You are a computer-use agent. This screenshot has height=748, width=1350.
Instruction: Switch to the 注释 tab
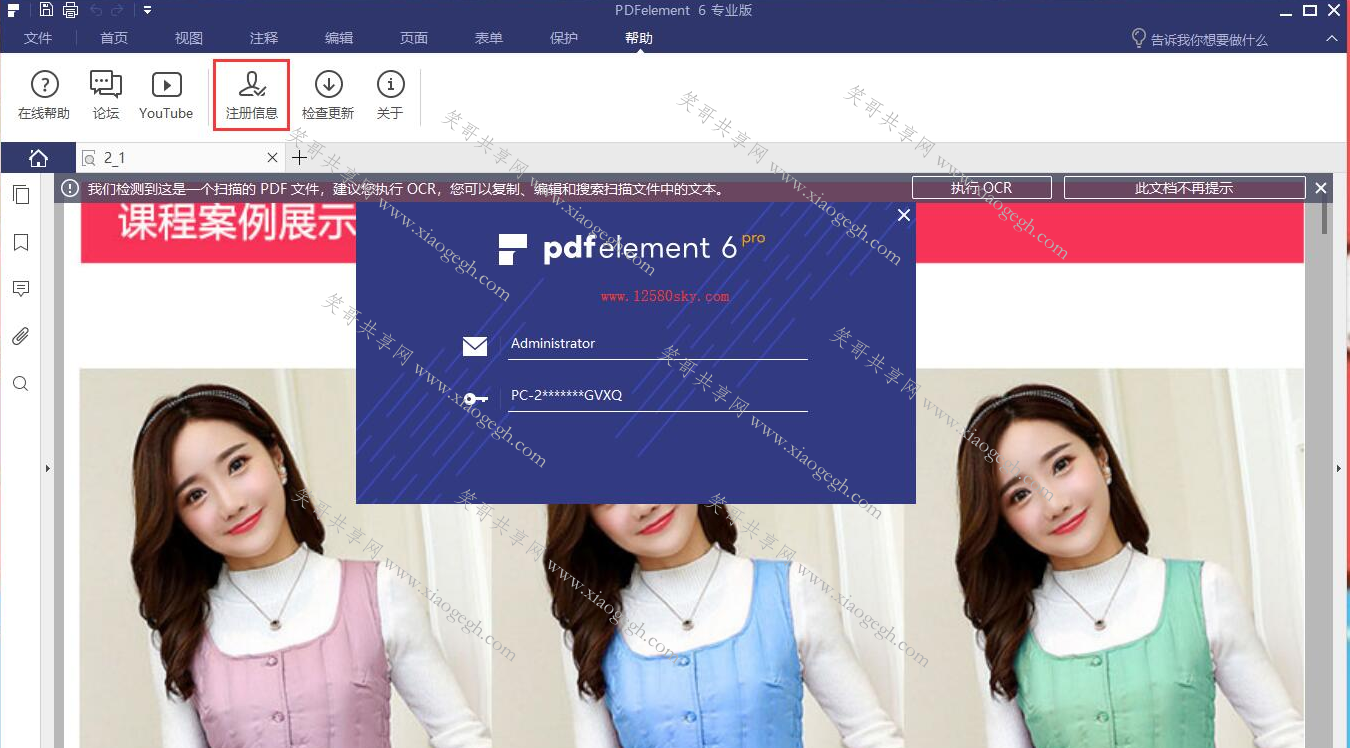pos(264,38)
